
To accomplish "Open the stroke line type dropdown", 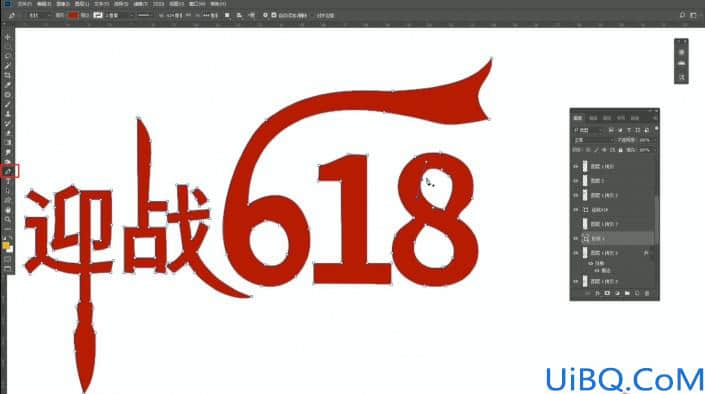I will tap(145, 15).
